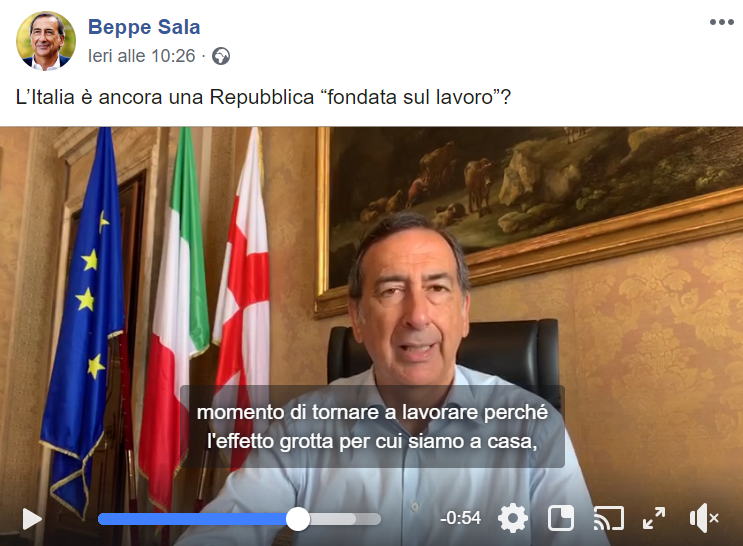Screen dimensions: 743x546
Task: Click the public audience globe icon
Action: [x=221, y=56]
